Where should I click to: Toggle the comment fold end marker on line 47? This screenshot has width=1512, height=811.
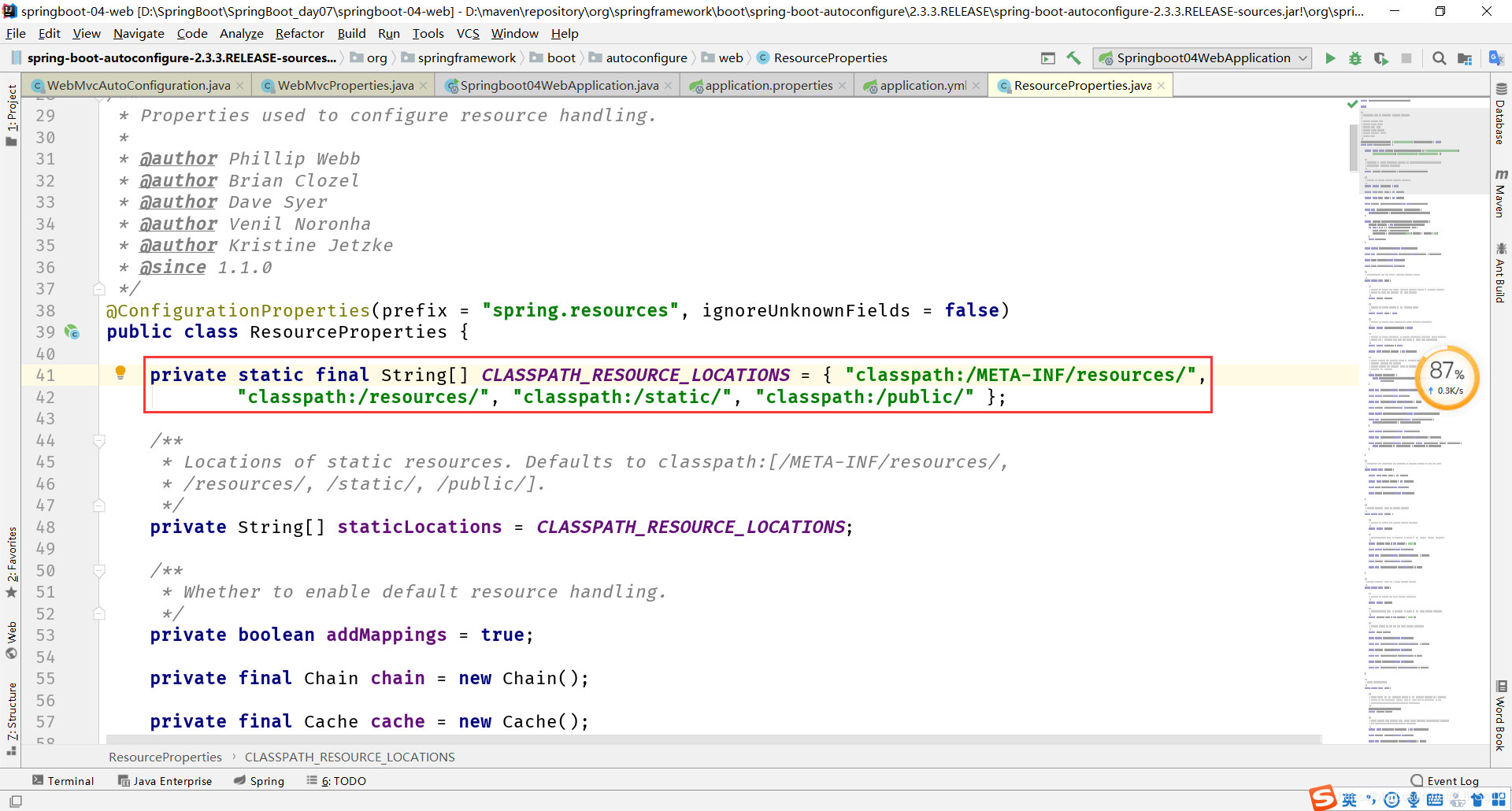point(99,505)
